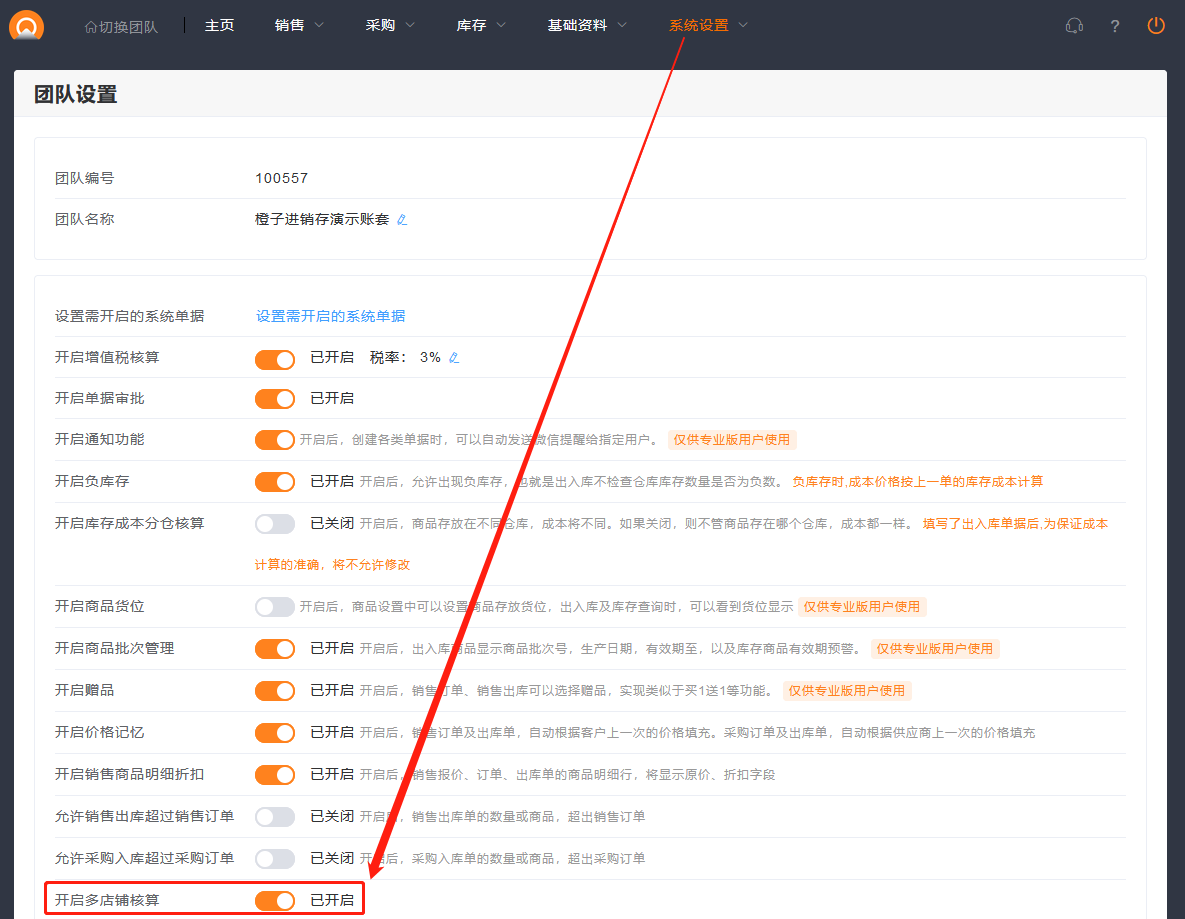The image size is (1185, 919).
Task: Toggle 开启多店铺核算 switch
Action: pos(275,901)
